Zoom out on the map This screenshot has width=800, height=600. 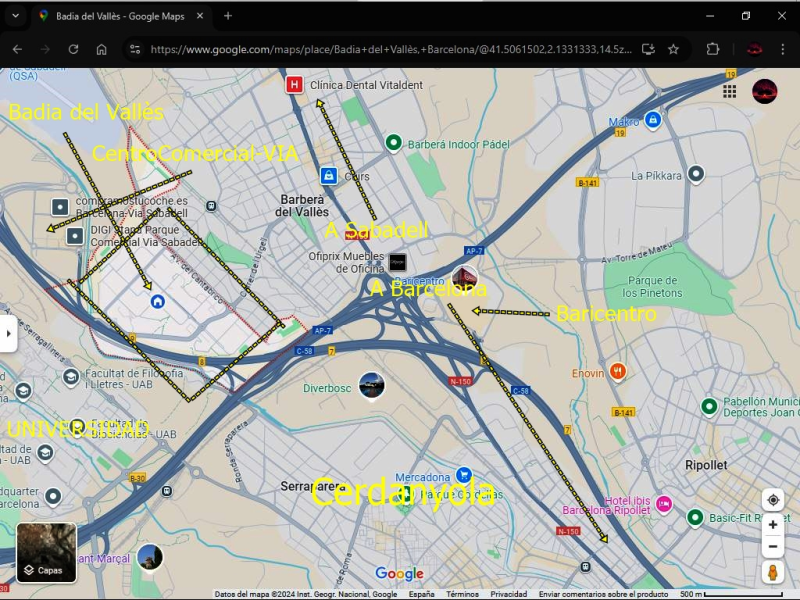pyautogui.click(x=773, y=547)
